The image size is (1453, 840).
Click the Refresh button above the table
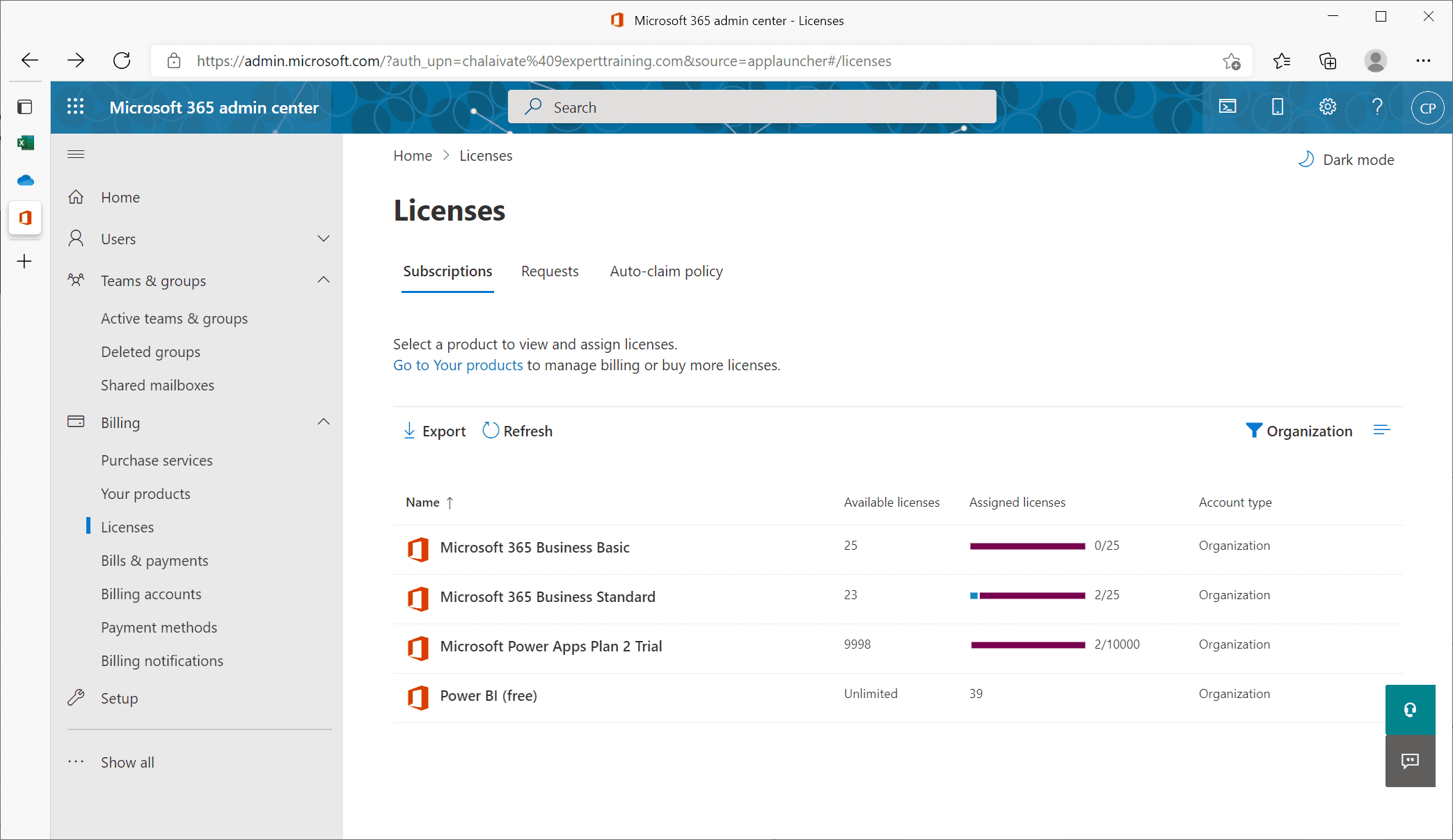click(x=518, y=431)
